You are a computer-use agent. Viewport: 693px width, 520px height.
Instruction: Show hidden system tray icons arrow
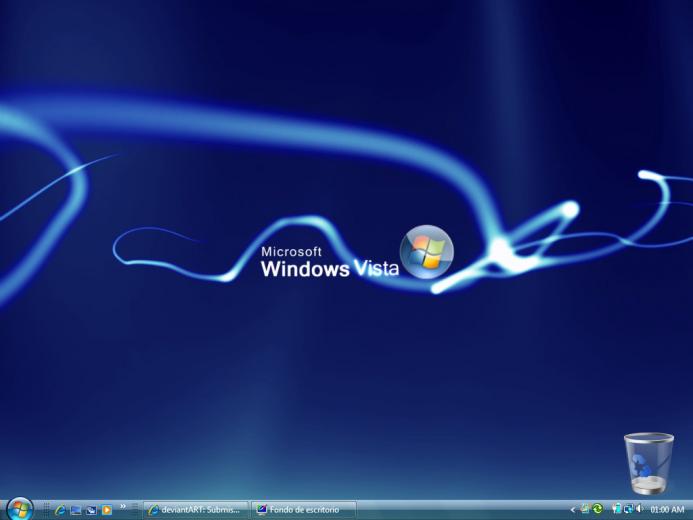coord(572,510)
